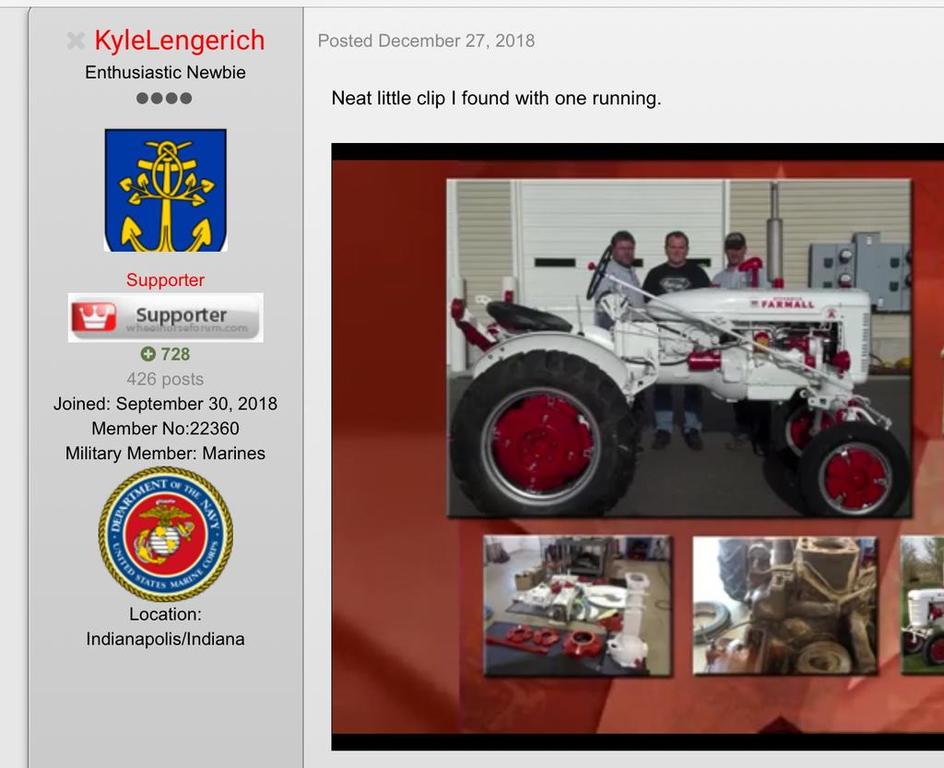Open KyleLengerich's profile from the username
The width and height of the screenshot is (944, 768).
pyautogui.click(x=179, y=41)
